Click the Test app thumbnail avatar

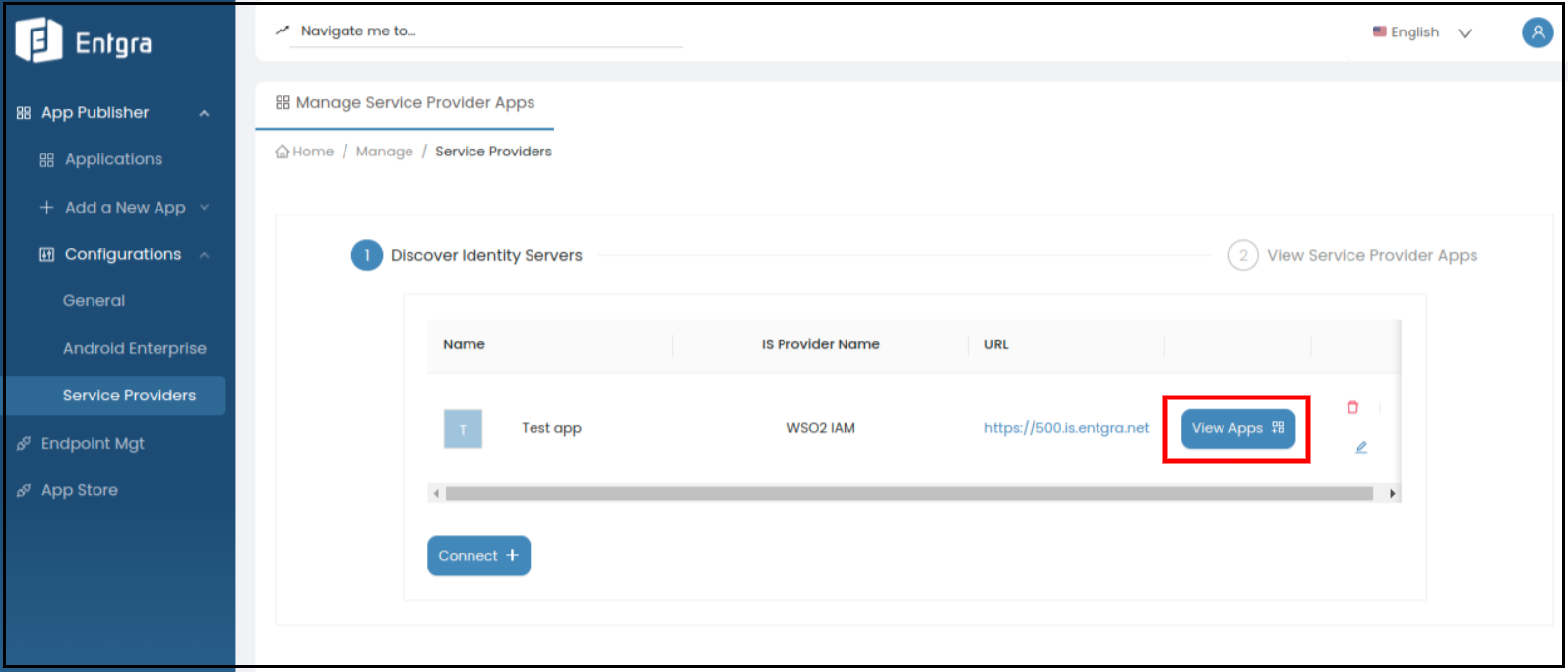pos(463,429)
